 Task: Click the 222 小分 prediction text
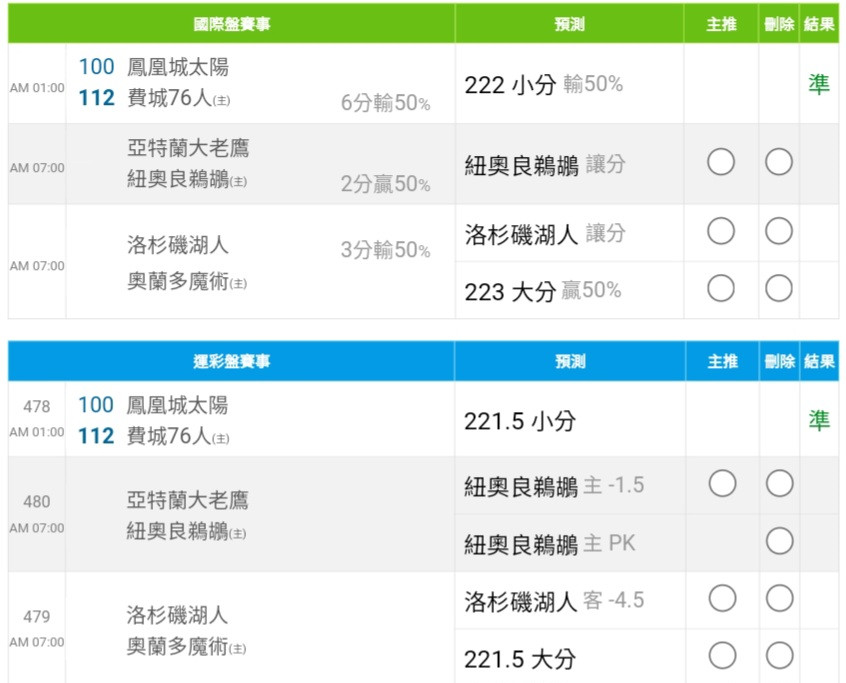pyautogui.click(x=509, y=85)
